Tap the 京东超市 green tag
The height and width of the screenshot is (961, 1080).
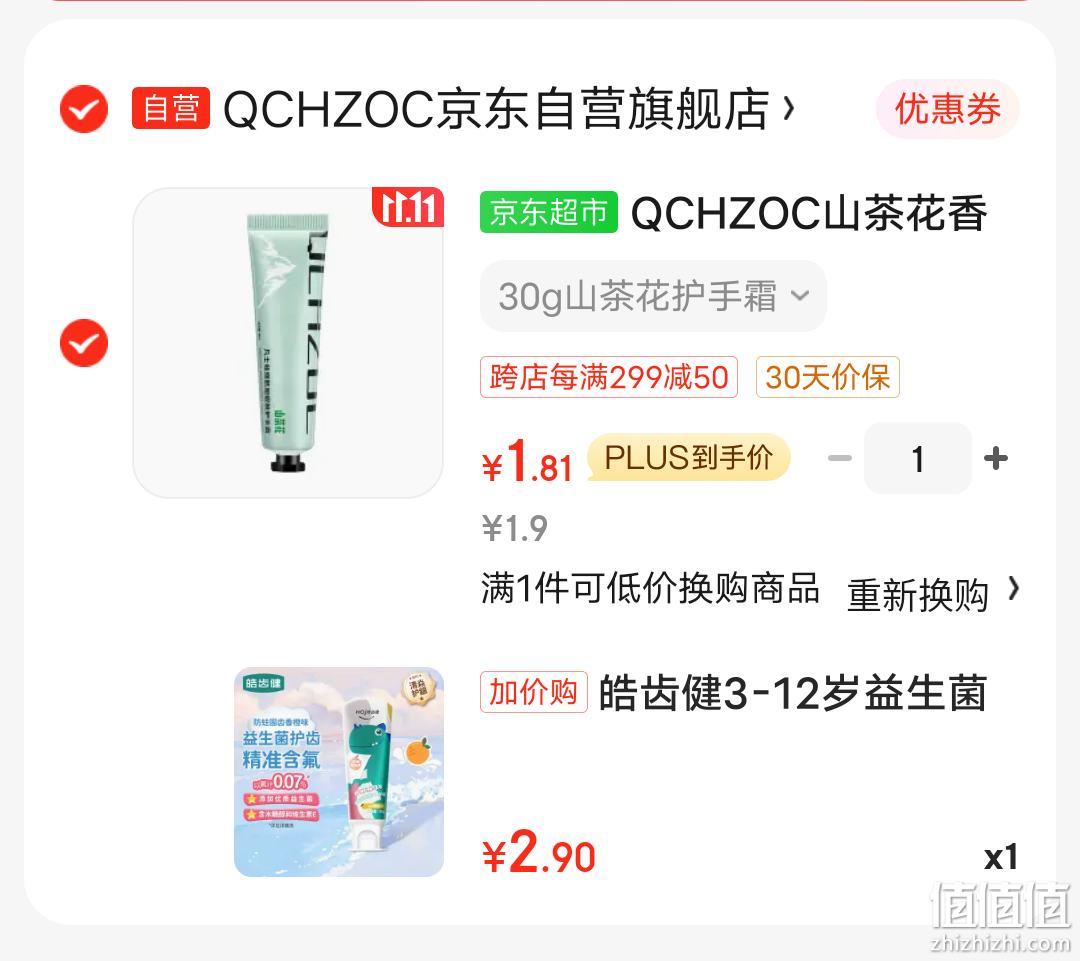pyautogui.click(x=548, y=212)
